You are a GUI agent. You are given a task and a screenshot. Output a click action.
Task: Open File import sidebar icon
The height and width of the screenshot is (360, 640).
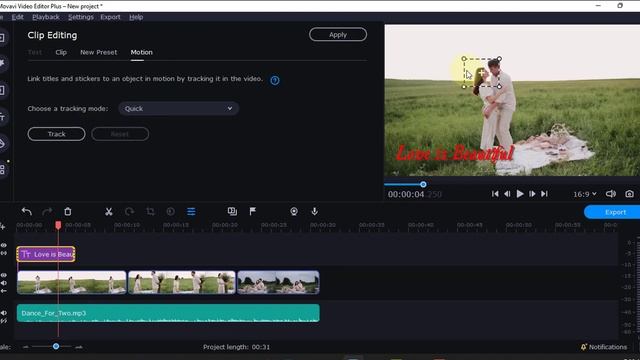2,38
